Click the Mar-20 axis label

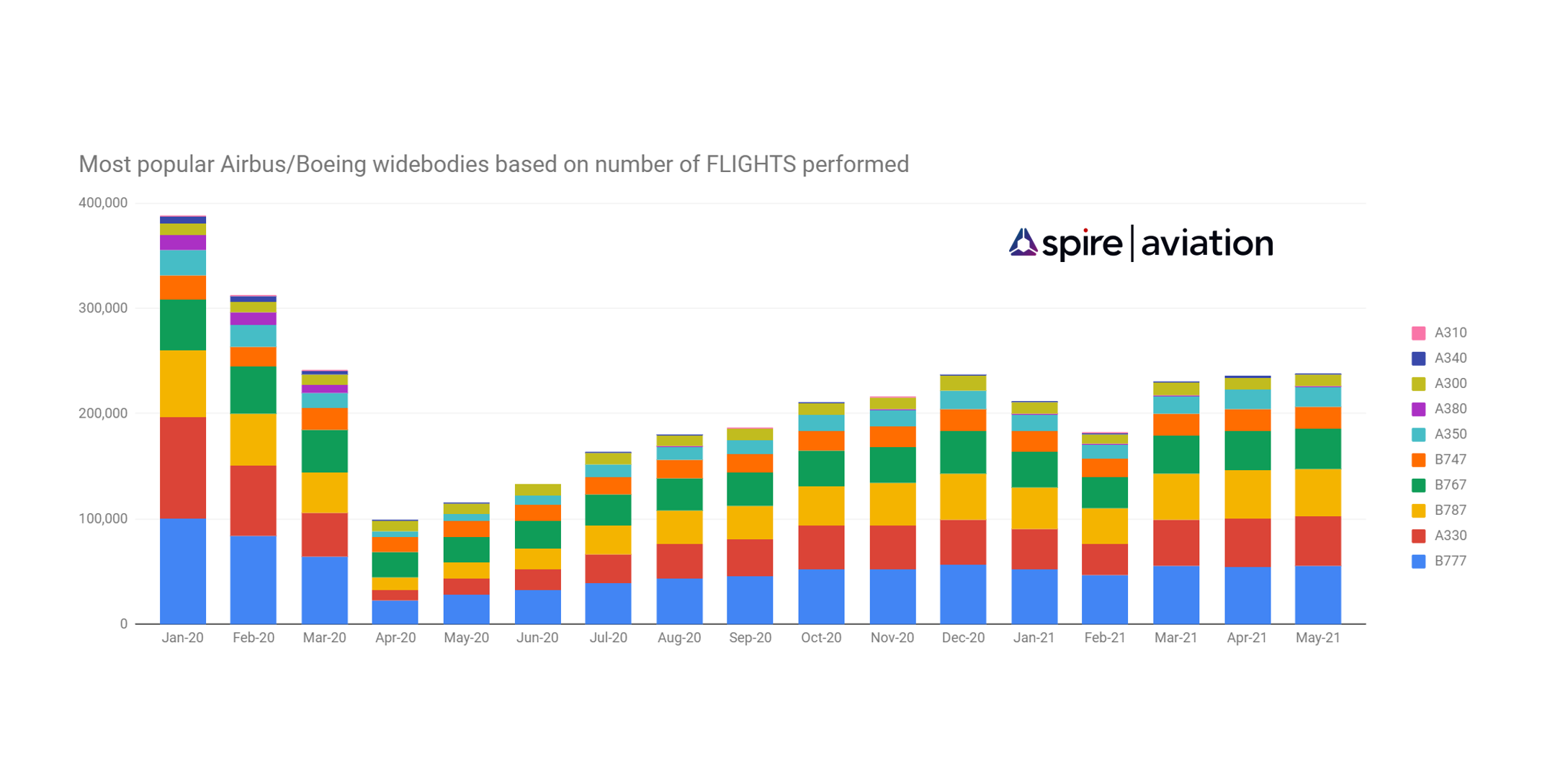click(324, 639)
